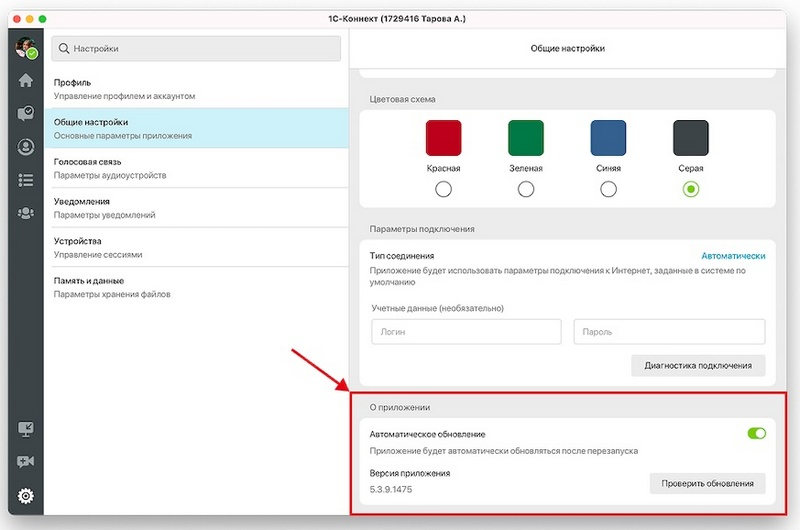Open the groups people icon in sidebar

[26, 213]
